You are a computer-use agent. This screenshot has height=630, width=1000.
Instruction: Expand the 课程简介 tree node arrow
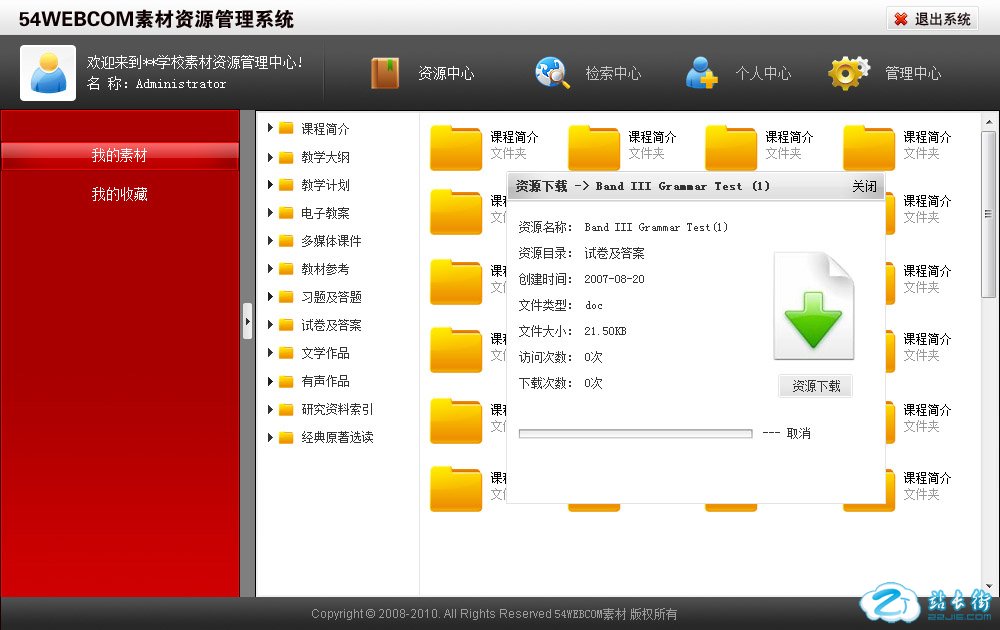pos(270,128)
